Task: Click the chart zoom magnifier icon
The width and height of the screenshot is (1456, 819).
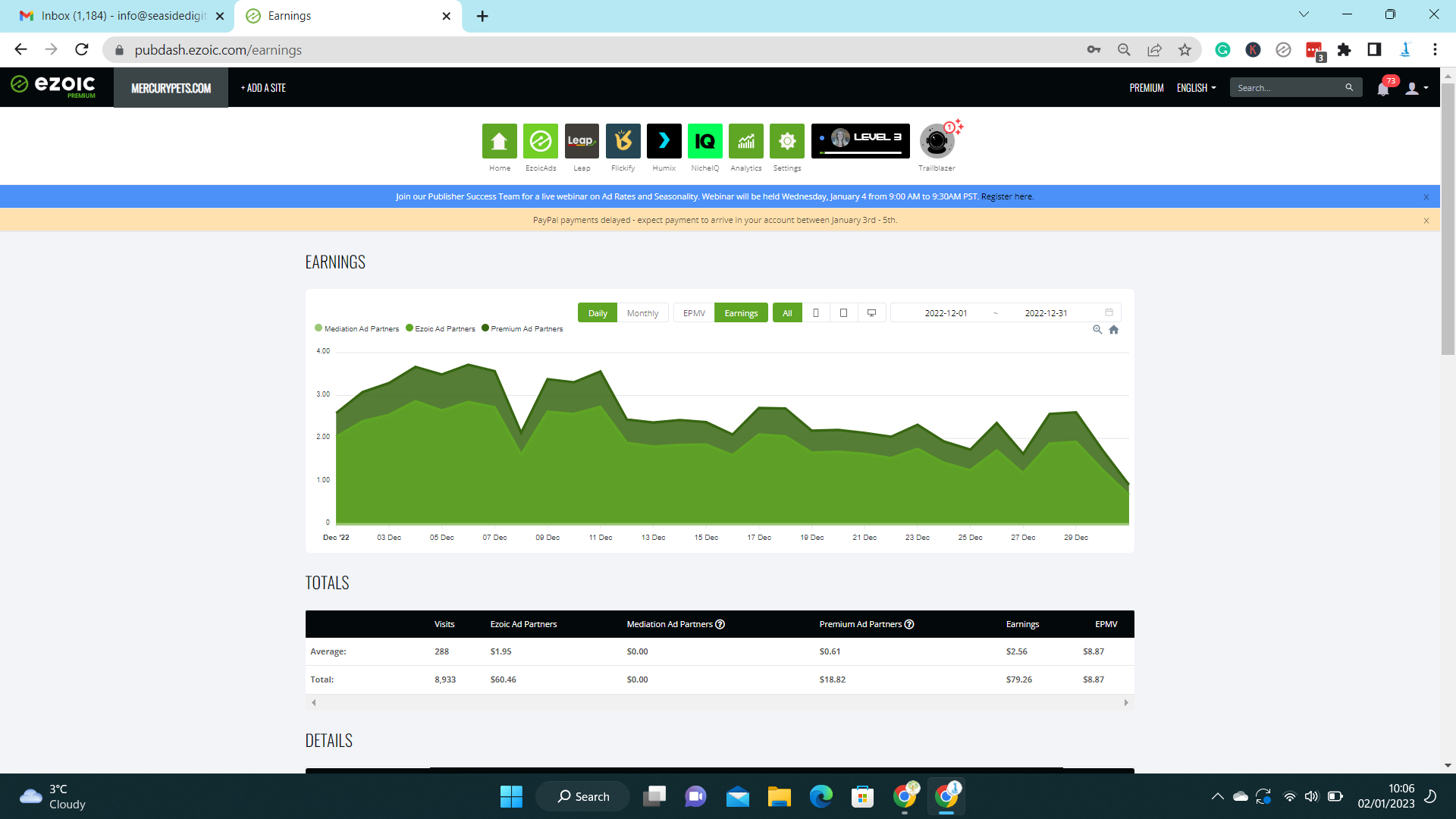Action: tap(1097, 330)
